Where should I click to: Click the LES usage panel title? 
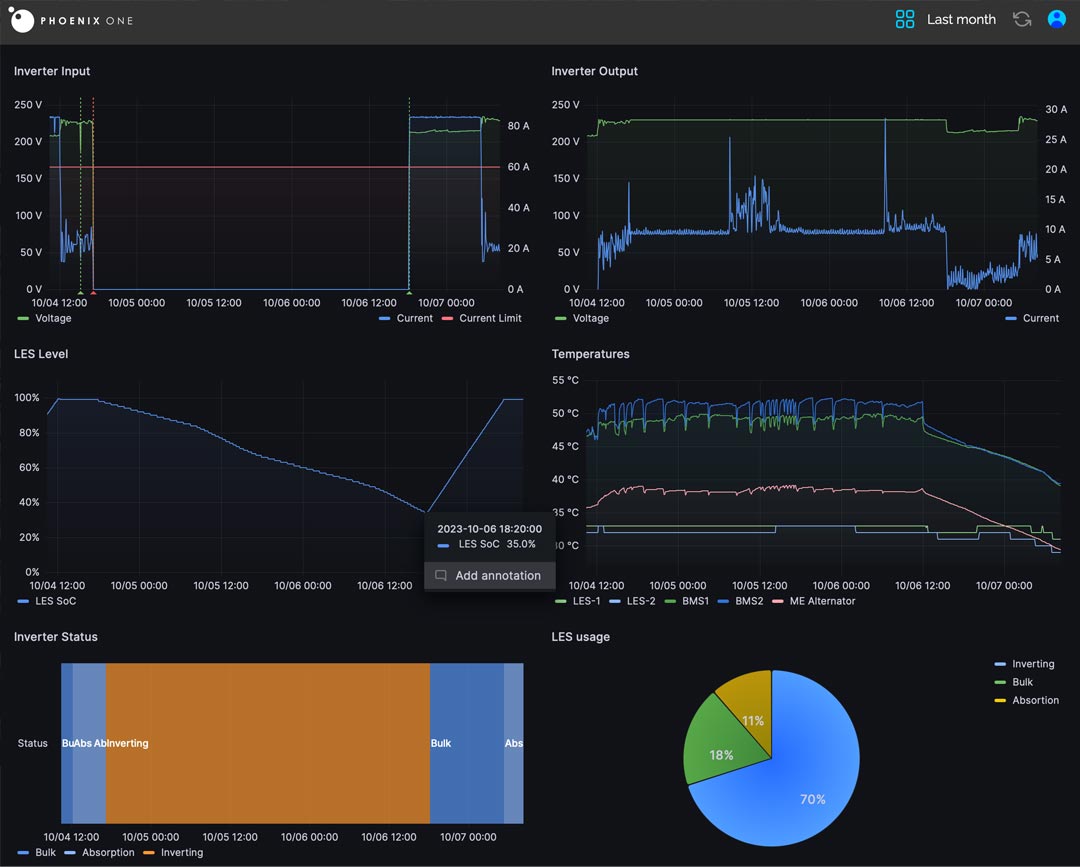click(580, 637)
